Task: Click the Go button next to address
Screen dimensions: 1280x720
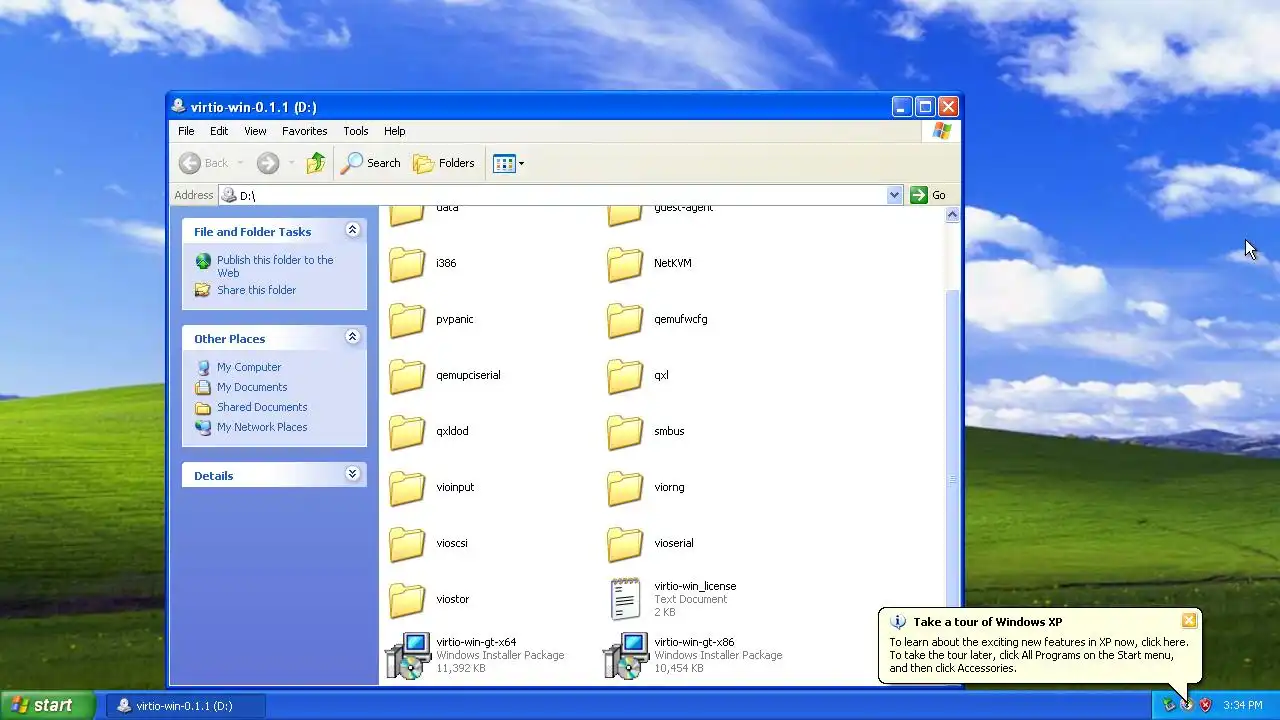Action: click(x=929, y=195)
